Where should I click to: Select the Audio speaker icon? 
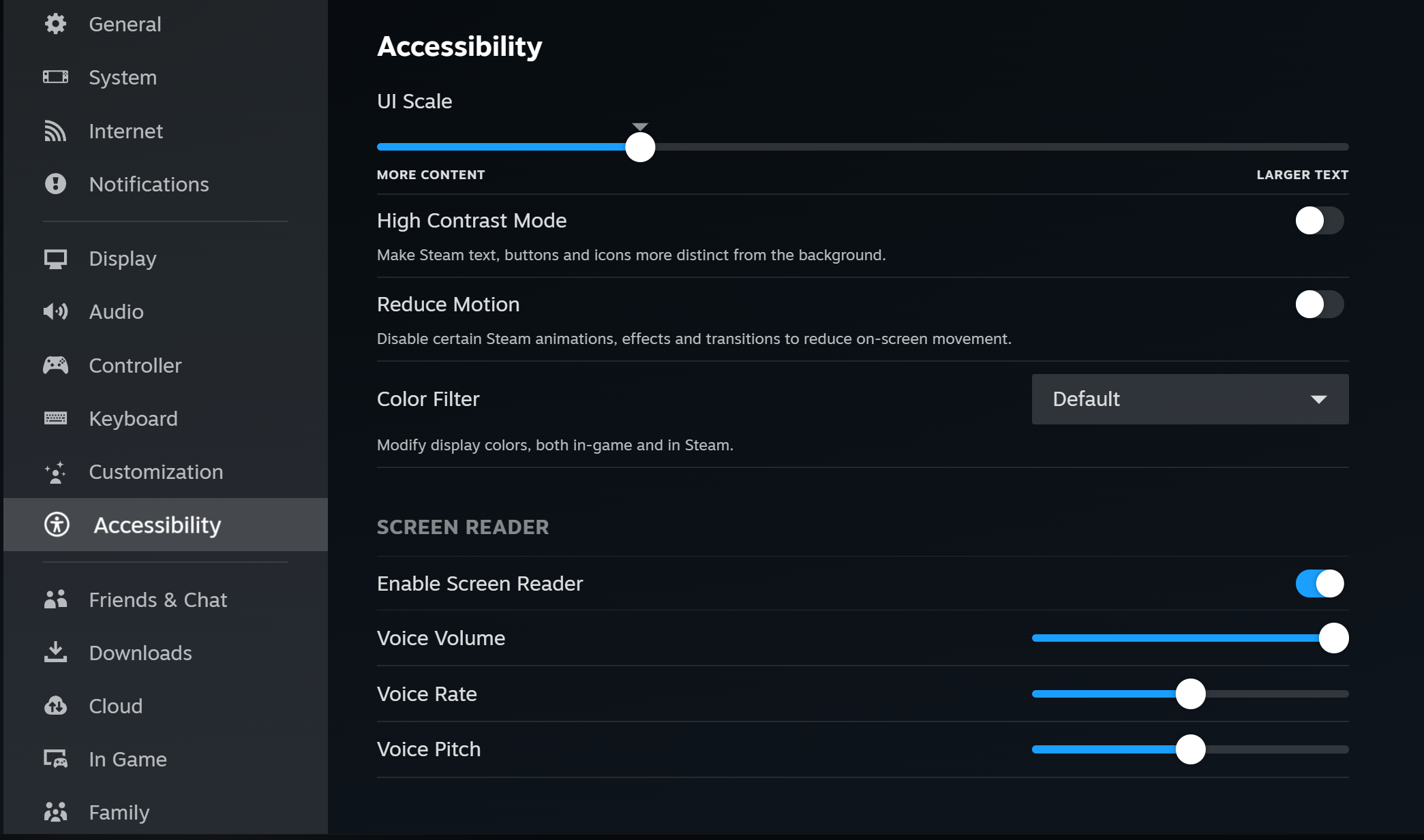pyautogui.click(x=55, y=311)
